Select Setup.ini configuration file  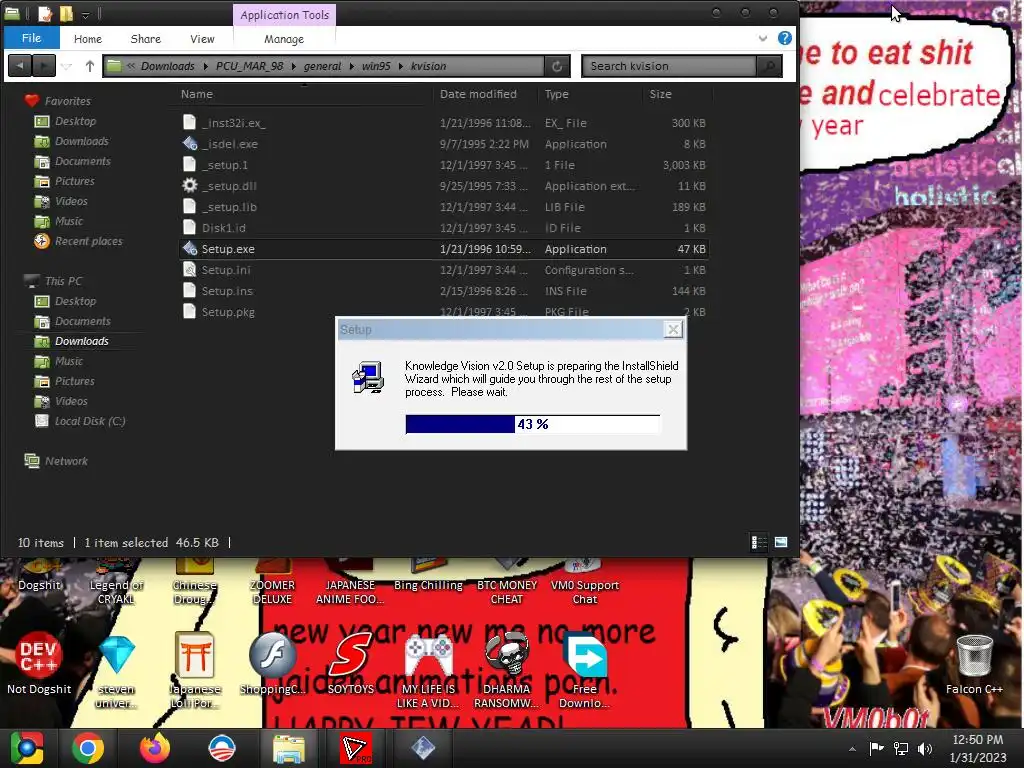click(x=443, y=270)
